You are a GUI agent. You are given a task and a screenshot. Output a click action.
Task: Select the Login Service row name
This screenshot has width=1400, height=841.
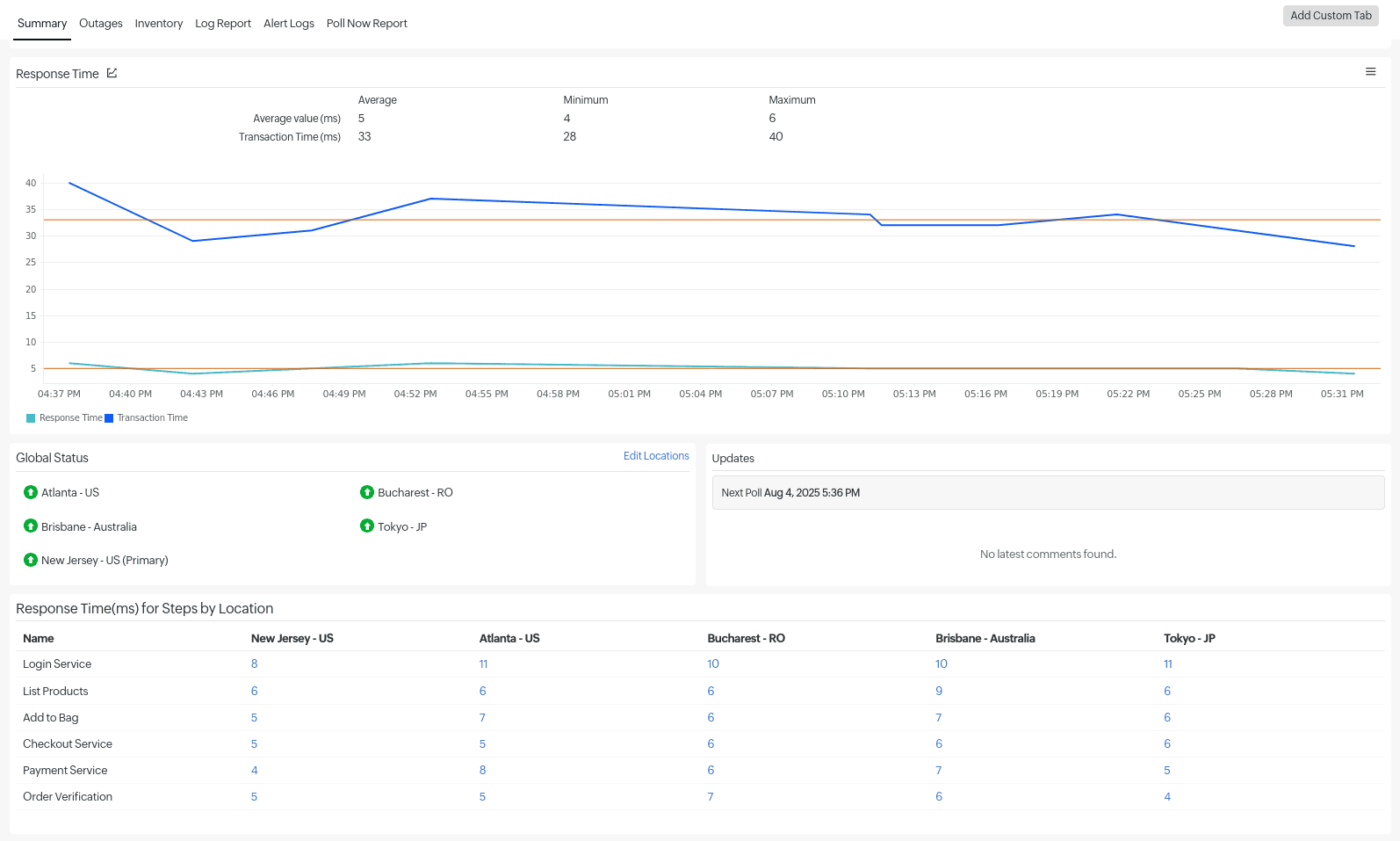pos(57,663)
